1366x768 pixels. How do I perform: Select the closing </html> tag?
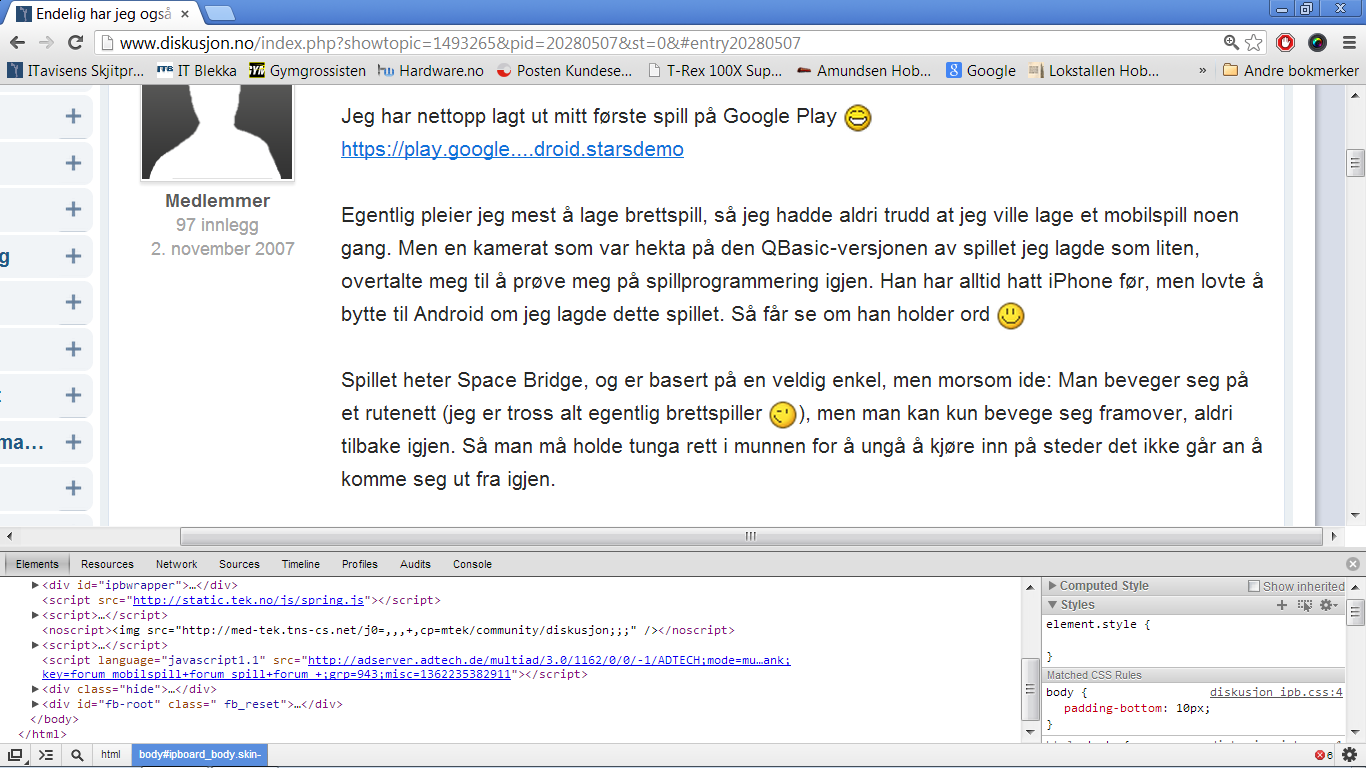42,734
